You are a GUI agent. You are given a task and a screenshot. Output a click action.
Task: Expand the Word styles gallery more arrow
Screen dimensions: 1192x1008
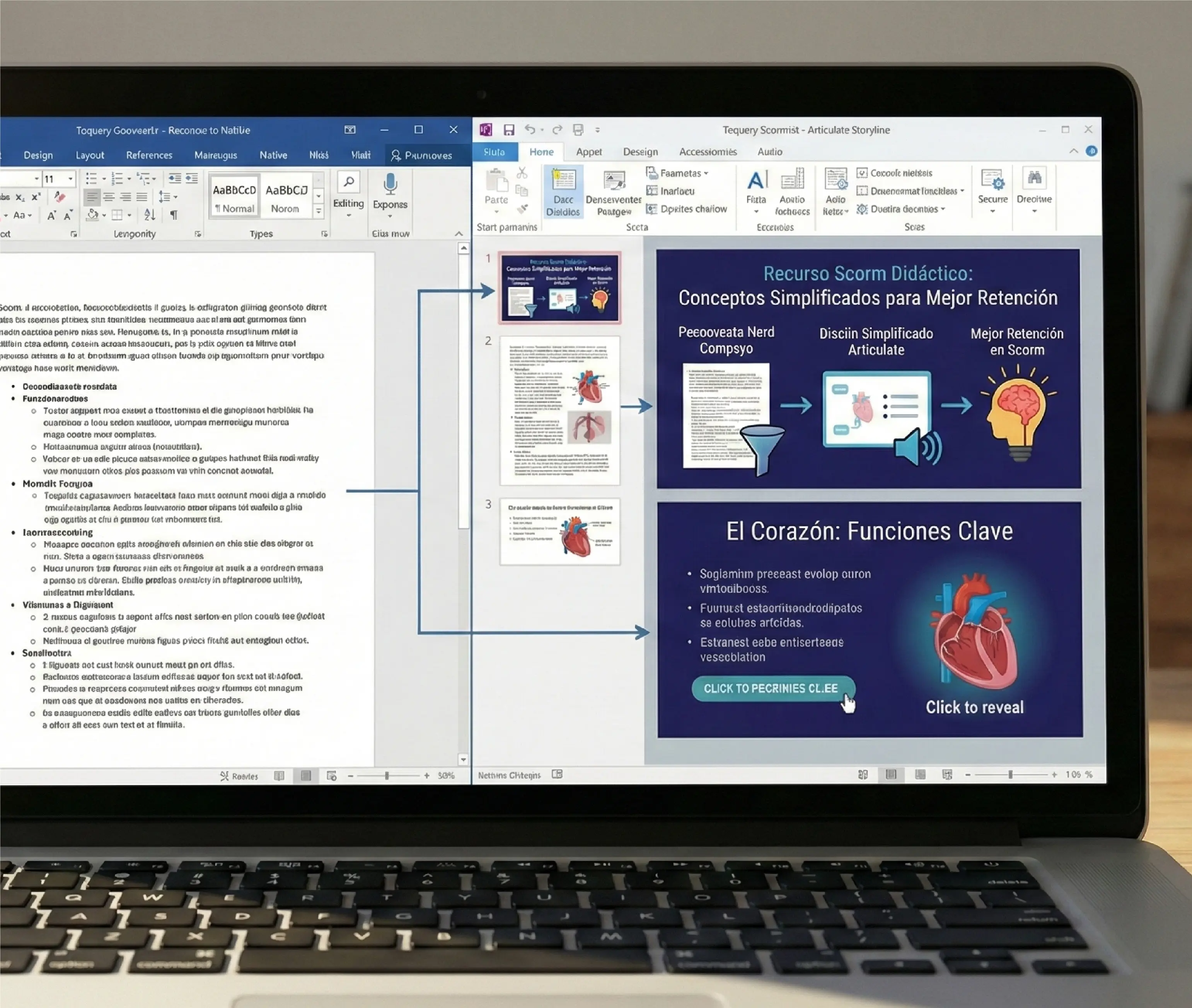point(319,211)
